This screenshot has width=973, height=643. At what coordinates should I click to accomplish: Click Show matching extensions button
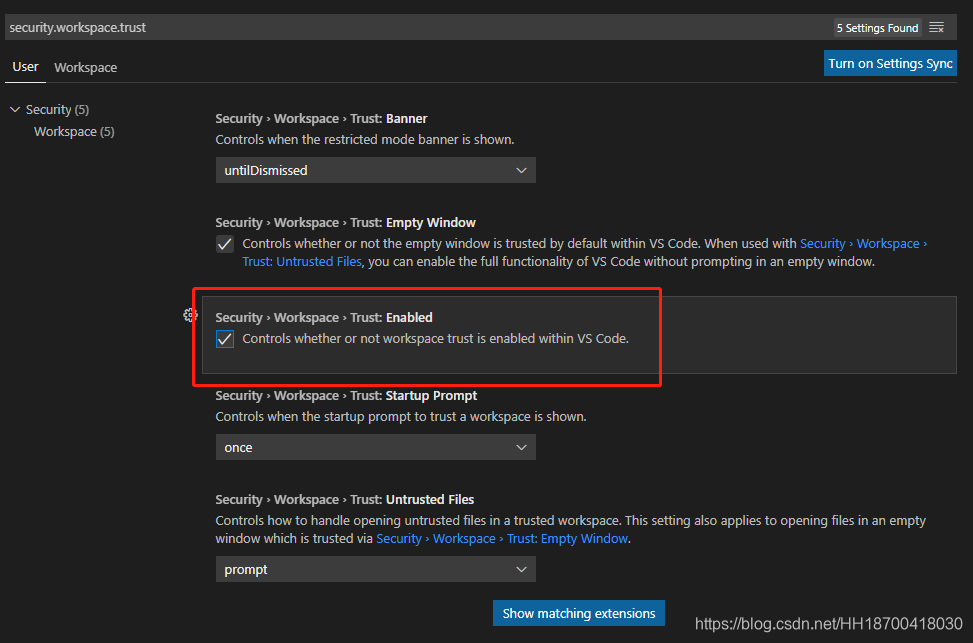coord(578,613)
